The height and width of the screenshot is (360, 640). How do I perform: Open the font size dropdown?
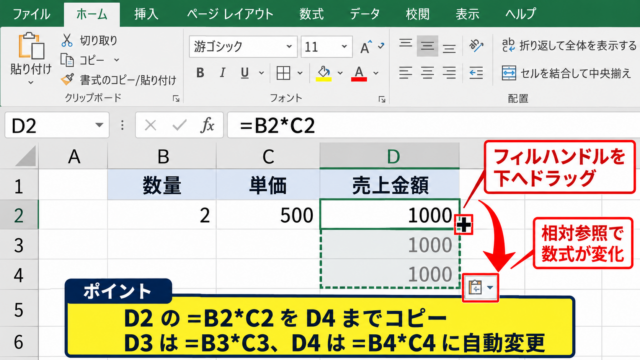tap(344, 47)
